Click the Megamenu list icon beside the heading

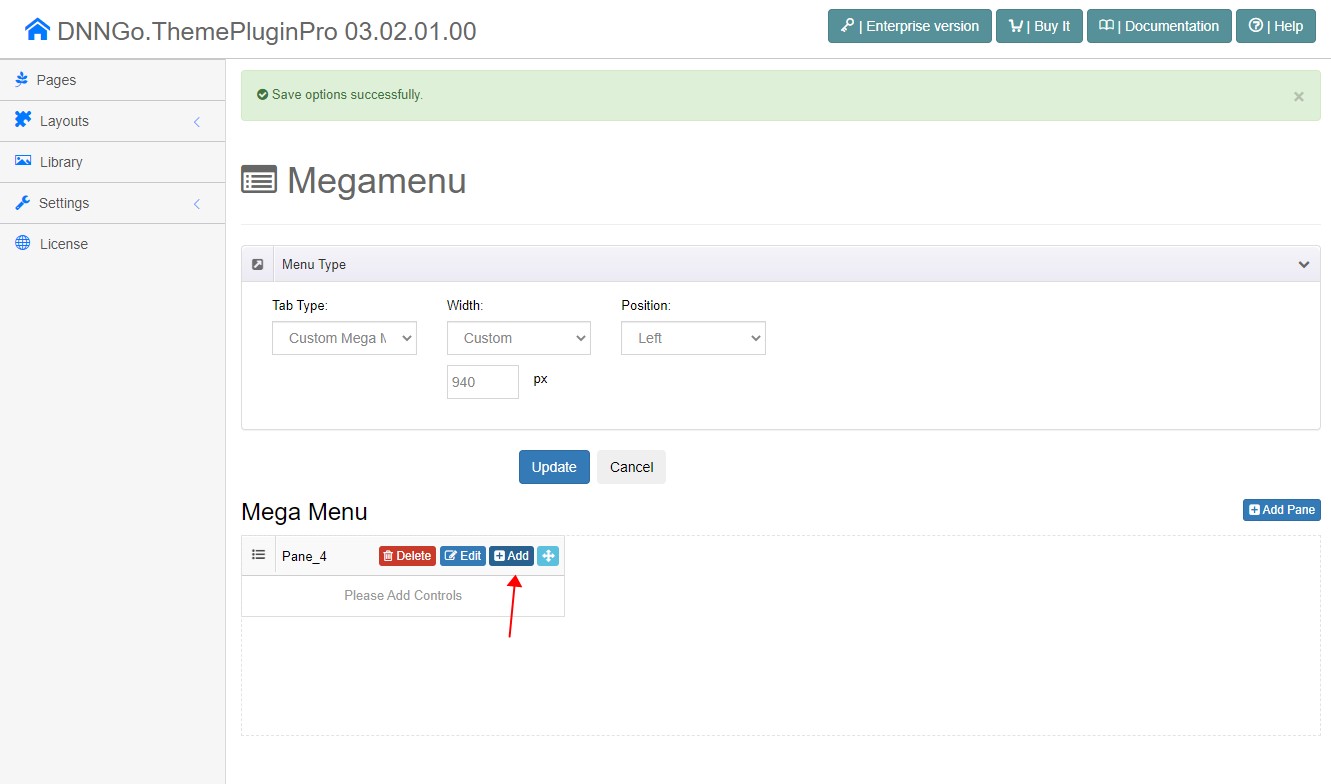coord(259,180)
